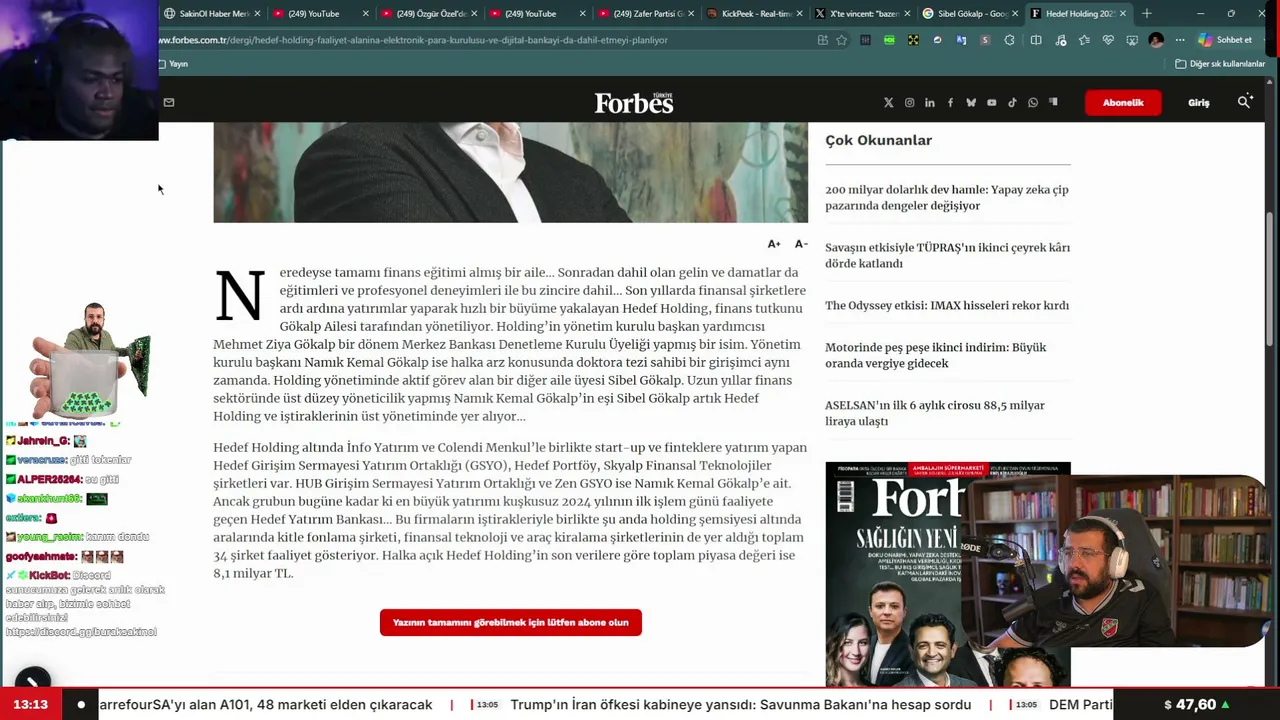Click the Forbes Türkiye logo
This screenshot has width=1280, height=720.
pos(634,103)
